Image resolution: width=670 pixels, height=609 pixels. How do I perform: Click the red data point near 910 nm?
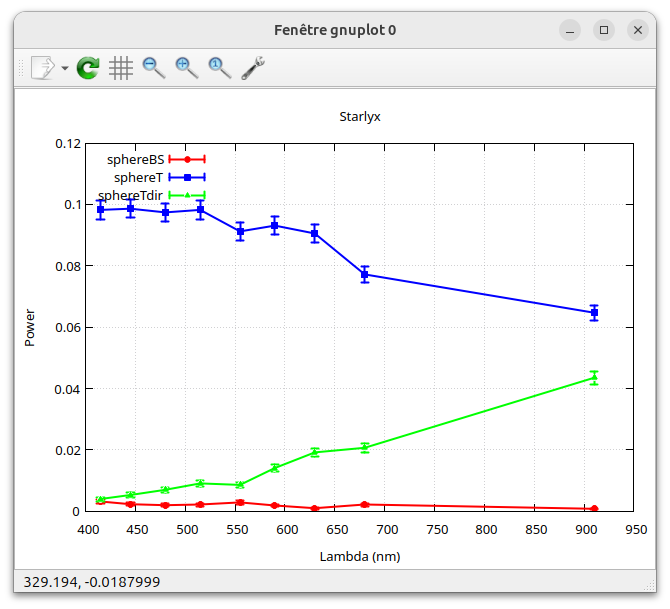594,509
